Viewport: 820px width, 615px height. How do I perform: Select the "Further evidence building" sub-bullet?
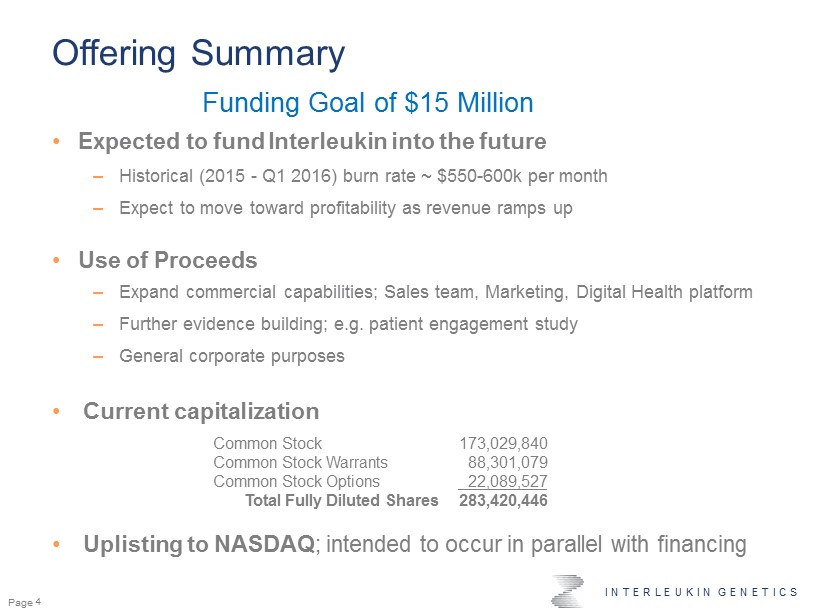(348, 324)
